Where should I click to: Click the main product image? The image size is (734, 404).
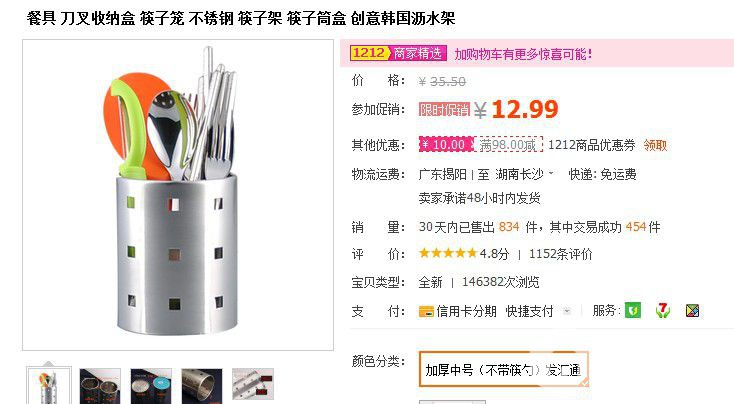(x=178, y=195)
